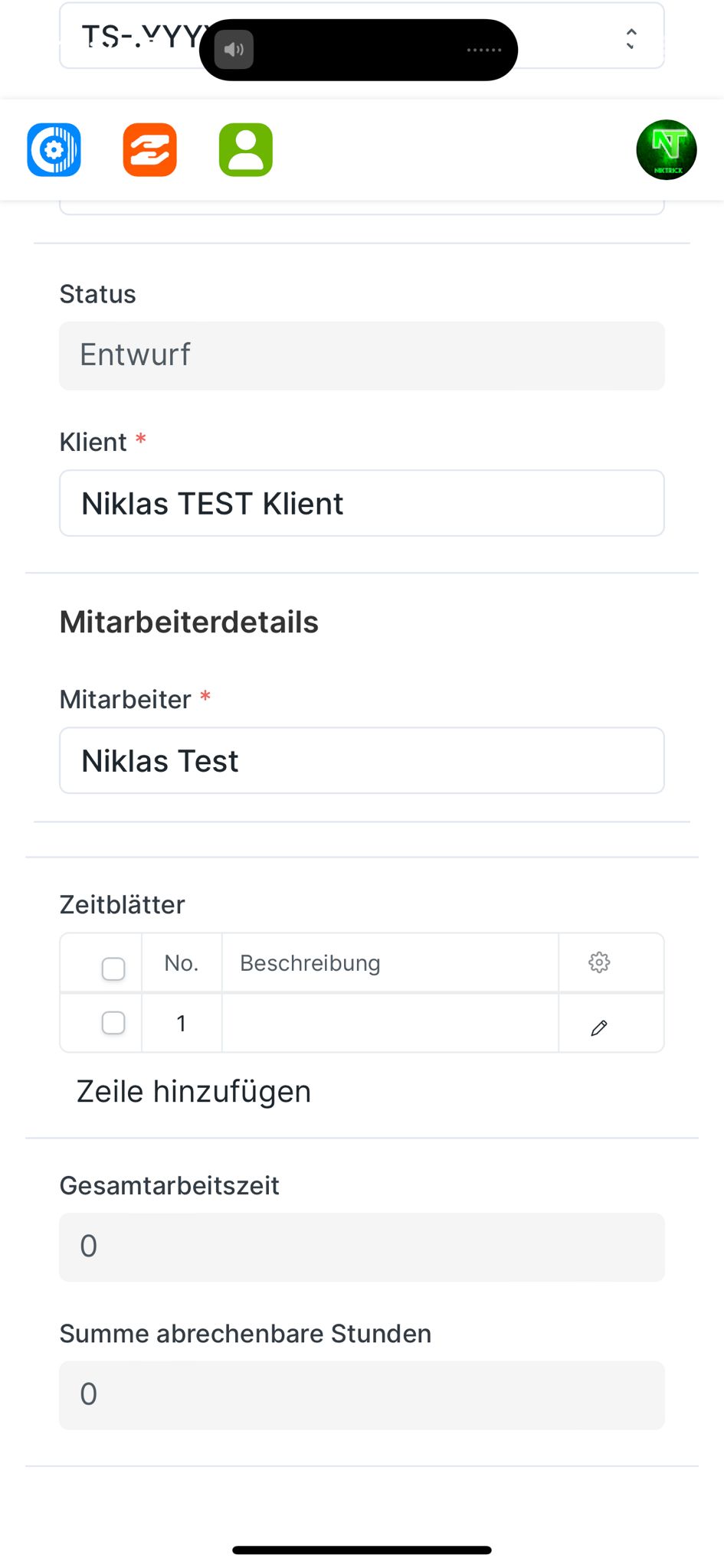Toggle the select-all checkbox in the Zeitblätter header
This screenshot has height=1568, width=724.
coord(113,969)
